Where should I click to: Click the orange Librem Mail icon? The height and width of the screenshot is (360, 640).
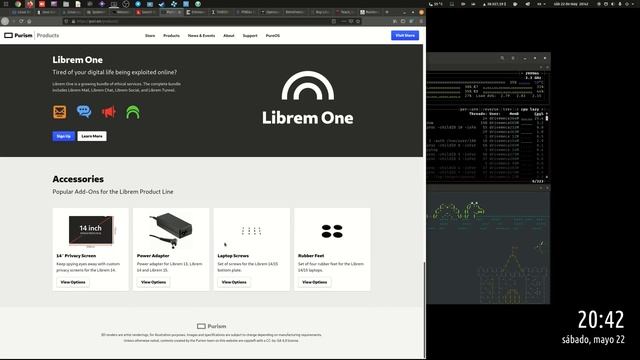pos(60,112)
